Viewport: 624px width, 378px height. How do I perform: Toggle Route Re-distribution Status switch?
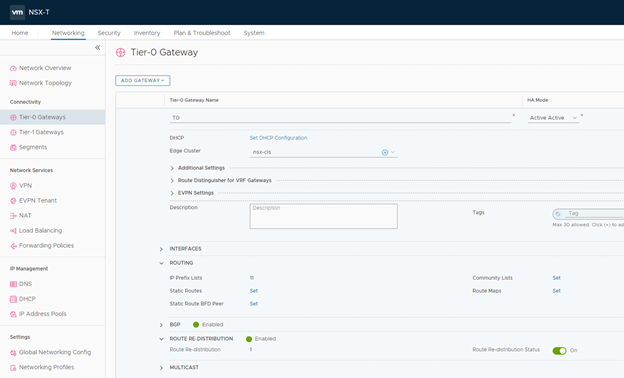tap(560, 351)
